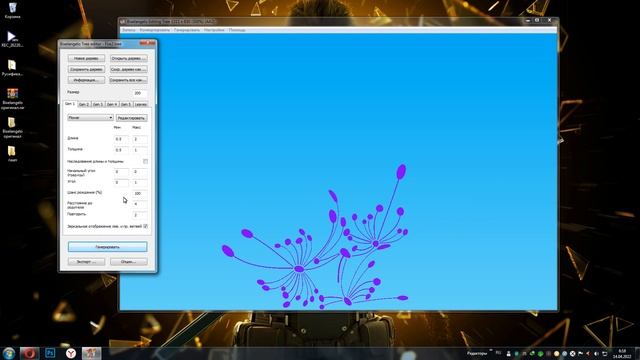Open the system clock and date in the tray
This screenshot has height=360, width=640.
tap(622, 353)
